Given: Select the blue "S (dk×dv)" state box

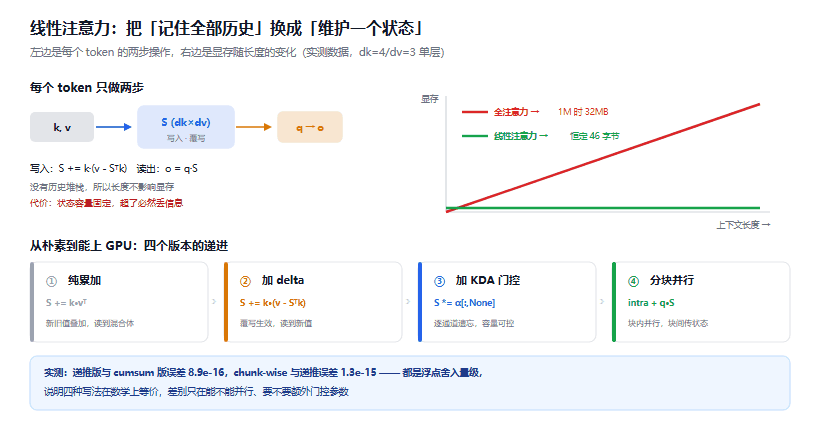Looking at the screenshot, I should coord(186,127).
